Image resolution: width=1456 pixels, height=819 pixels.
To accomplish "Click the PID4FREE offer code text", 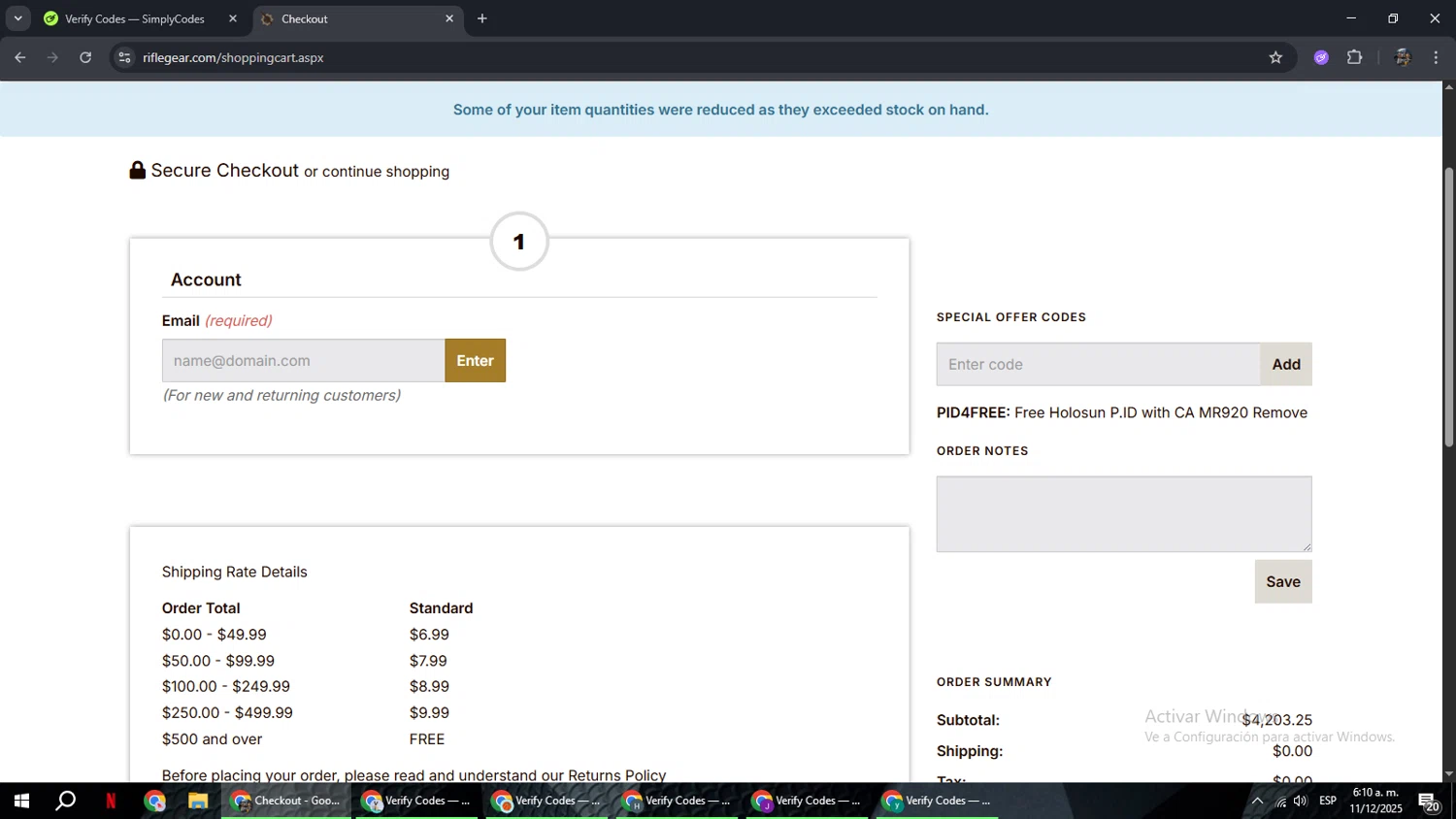I will click(973, 412).
